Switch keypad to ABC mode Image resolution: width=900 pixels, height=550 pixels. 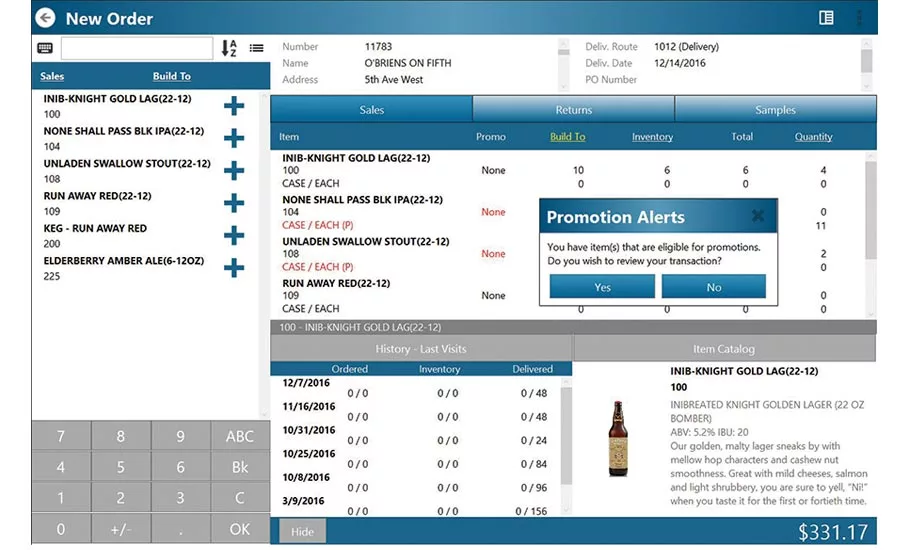pyautogui.click(x=240, y=436)
